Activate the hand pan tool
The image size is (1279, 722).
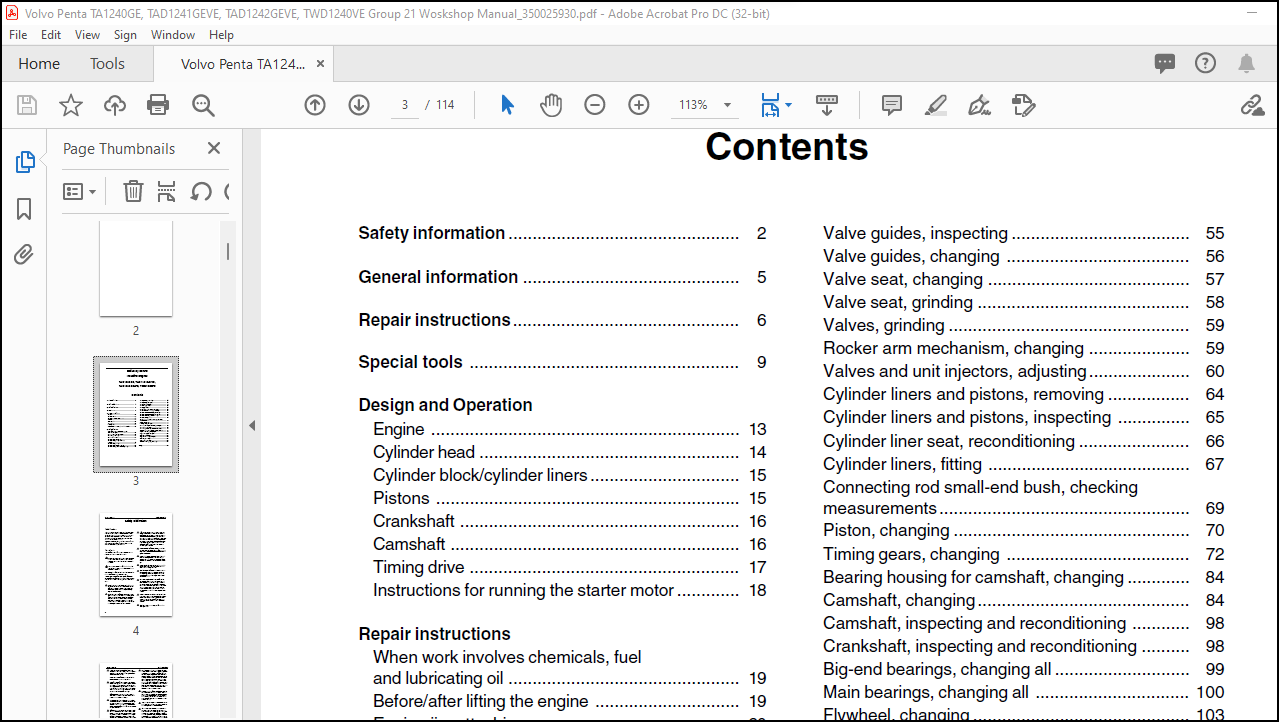[x=551, y=105]
